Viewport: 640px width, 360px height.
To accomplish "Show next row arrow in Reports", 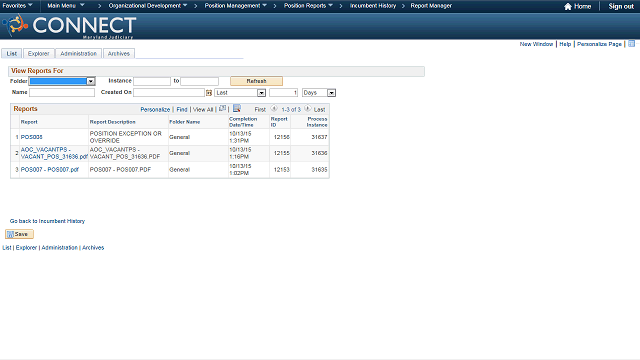I will tap(307, 109).
